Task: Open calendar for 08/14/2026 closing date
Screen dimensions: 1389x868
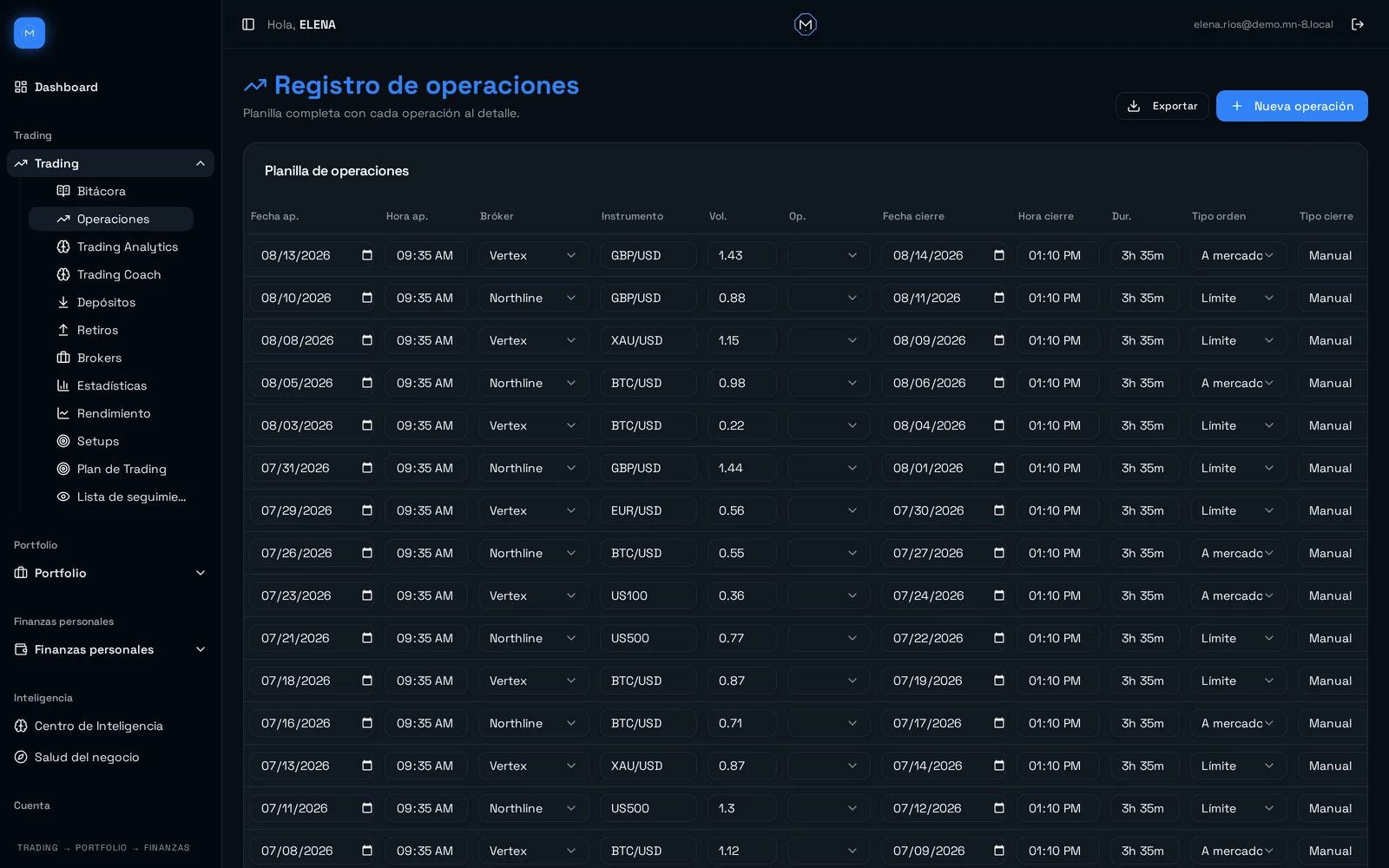Action: tap(999, 255)
